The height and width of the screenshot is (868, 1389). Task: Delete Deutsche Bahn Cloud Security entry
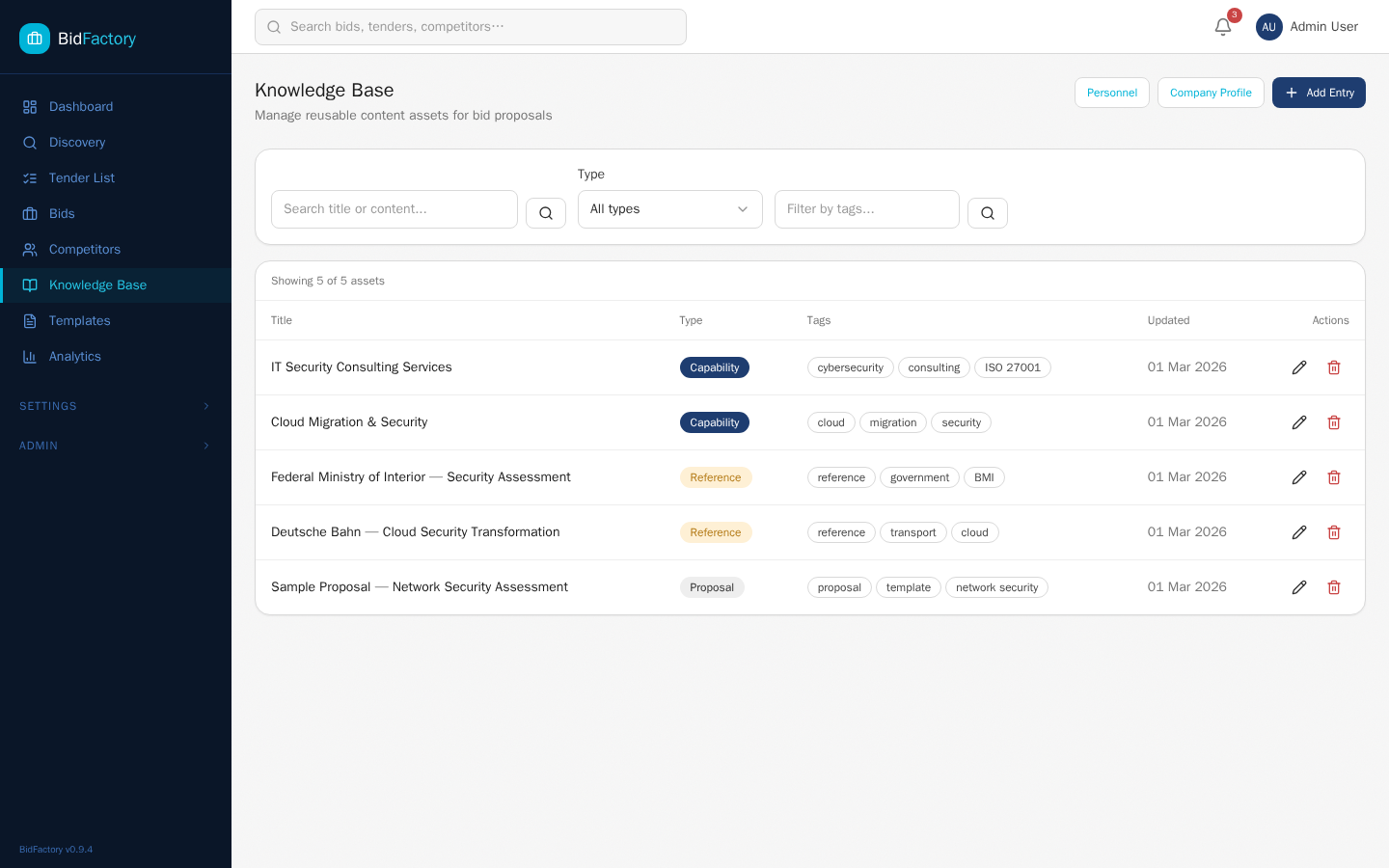pyautogui.click(x=1334, y=532)
